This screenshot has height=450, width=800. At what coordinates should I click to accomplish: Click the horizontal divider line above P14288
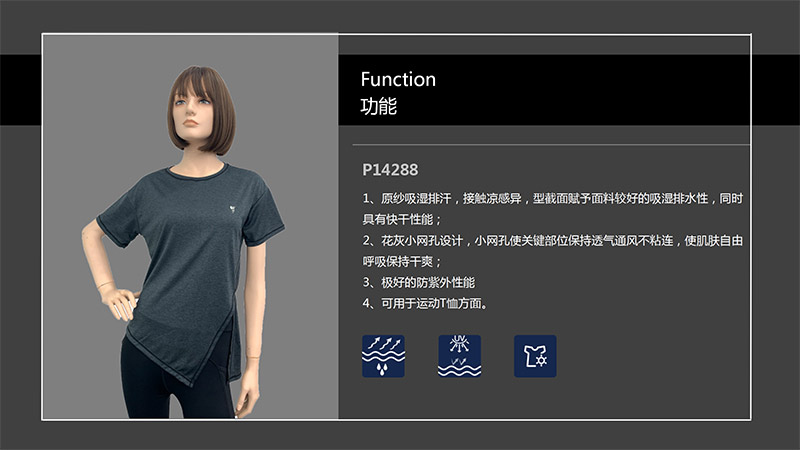[x=551, y=145]
